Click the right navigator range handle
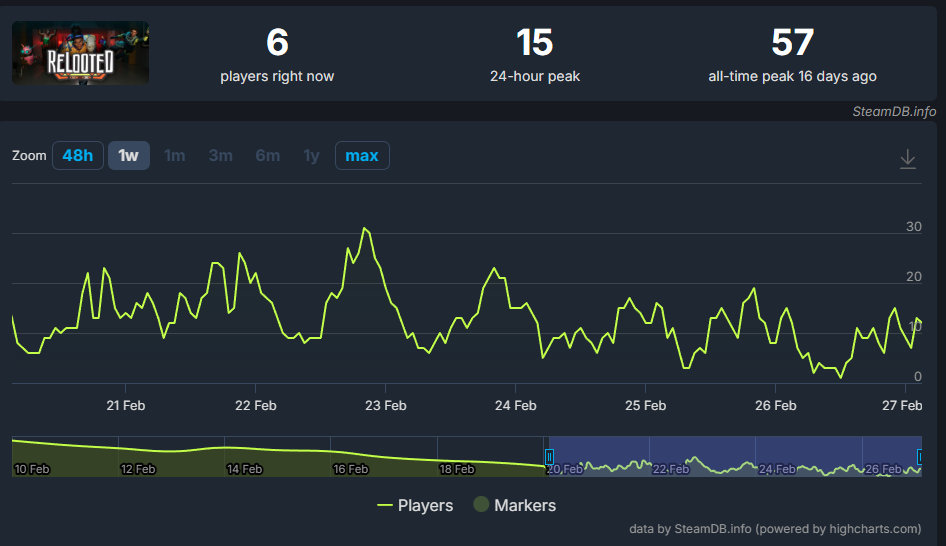 [x=920, y=457]
